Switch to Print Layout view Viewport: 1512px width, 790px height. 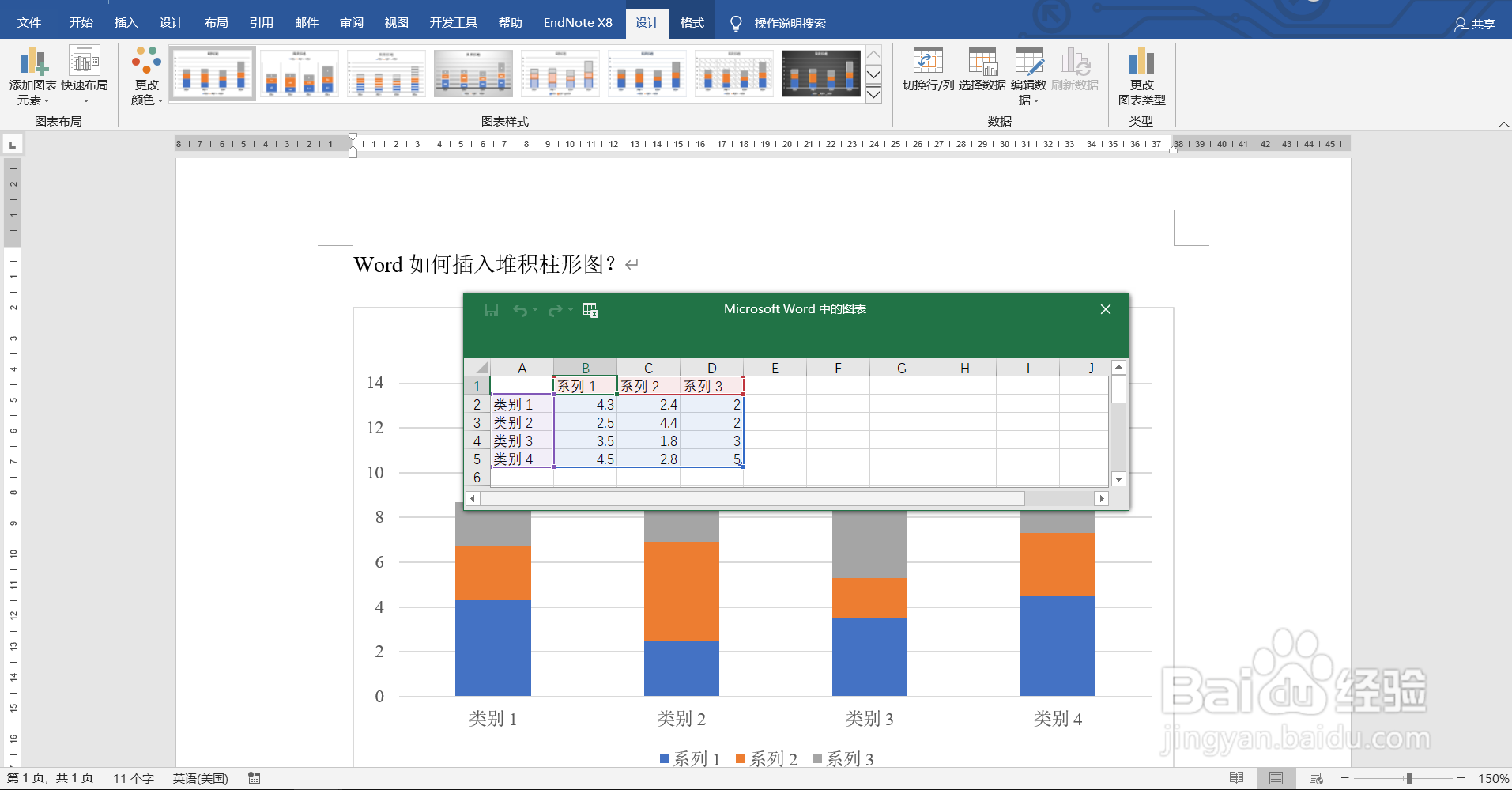click(1276, 778)
